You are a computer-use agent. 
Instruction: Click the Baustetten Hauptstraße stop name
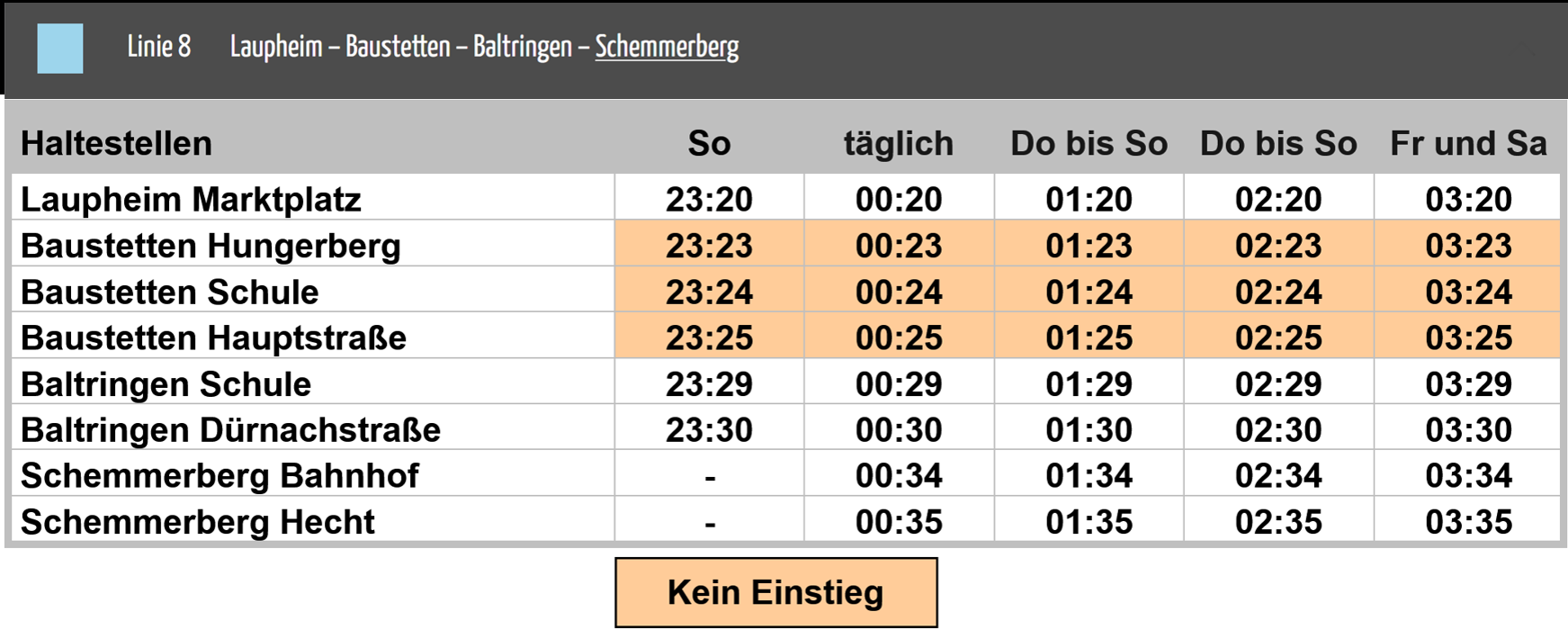213,337
